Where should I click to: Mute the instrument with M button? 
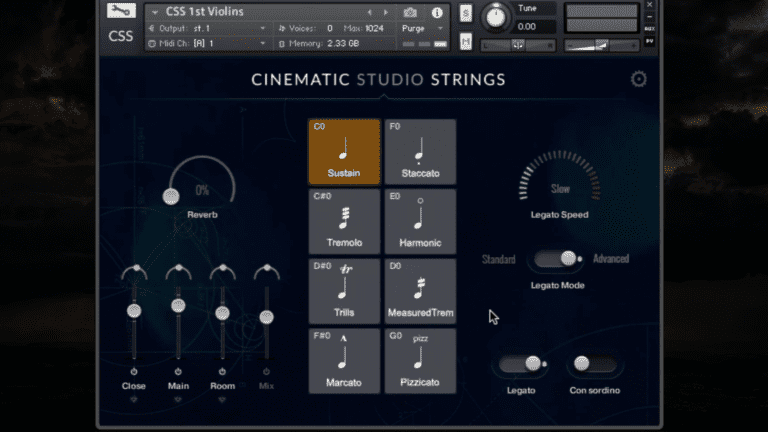click(466, 42)
